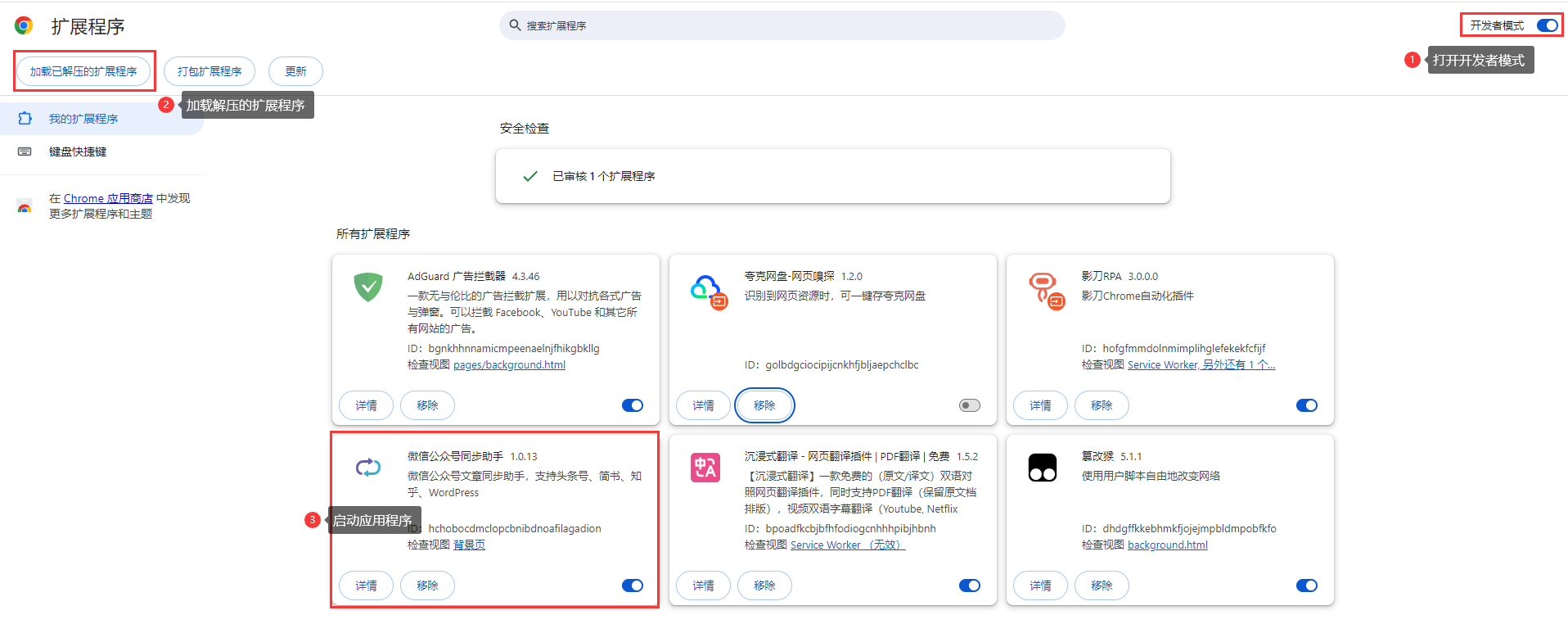Click 移除 for 影刀RPA
Screen dimensions: 1568x642
click(x=1102, y=405)
